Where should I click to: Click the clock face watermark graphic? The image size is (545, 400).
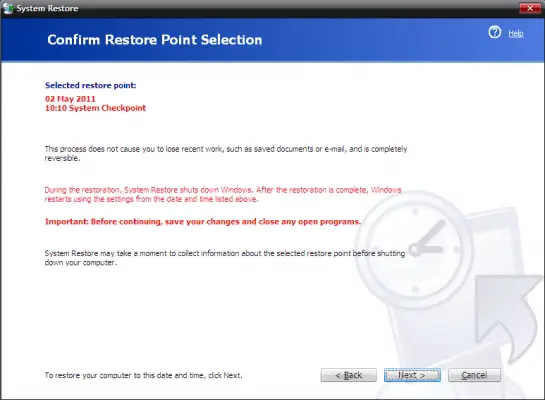414,250
